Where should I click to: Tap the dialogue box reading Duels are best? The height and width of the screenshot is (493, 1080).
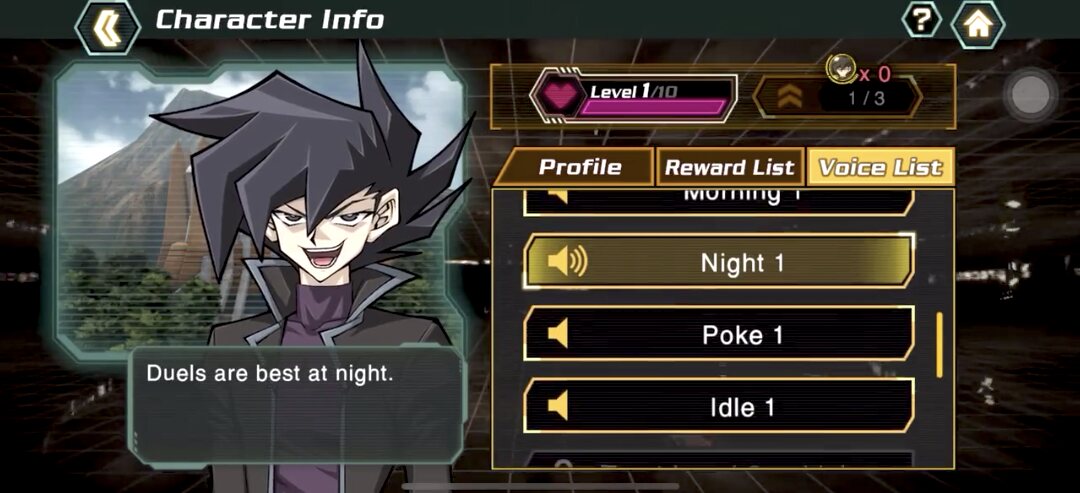pyautogui.click(x=296, y=405)
